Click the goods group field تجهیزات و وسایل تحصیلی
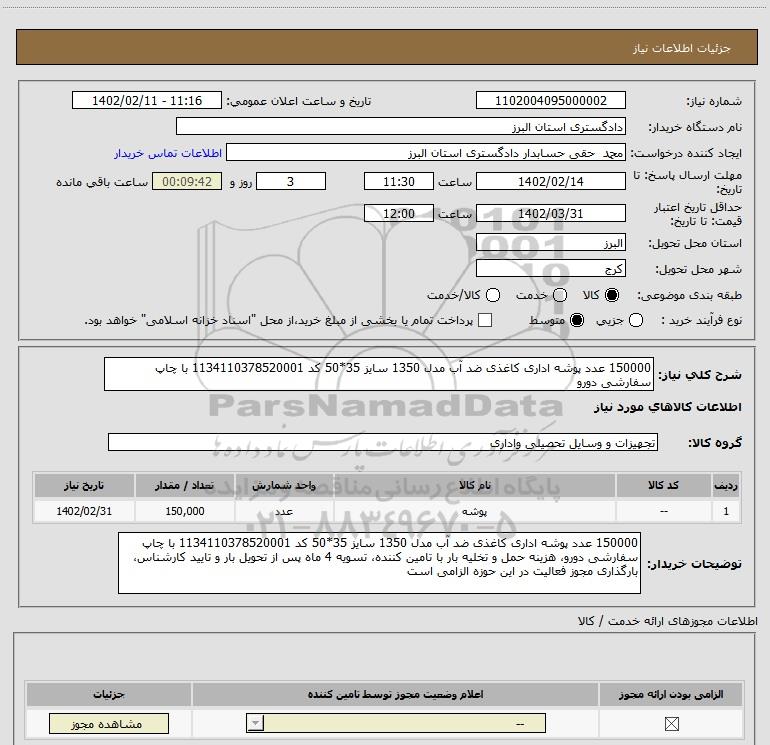Screen dimensions: 770x745 [x=383, y=442]
